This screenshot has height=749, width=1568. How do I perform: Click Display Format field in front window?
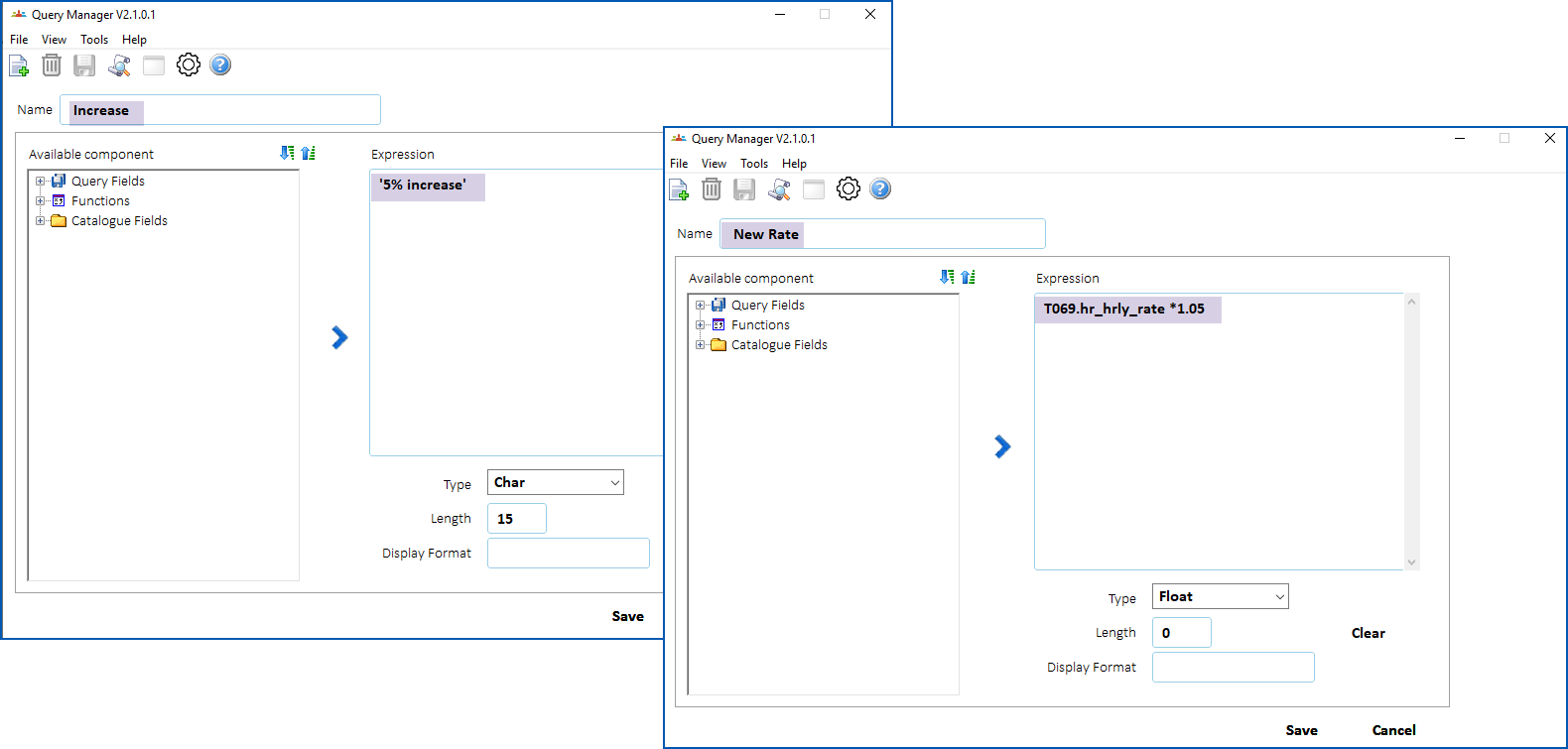point(1233,668)
